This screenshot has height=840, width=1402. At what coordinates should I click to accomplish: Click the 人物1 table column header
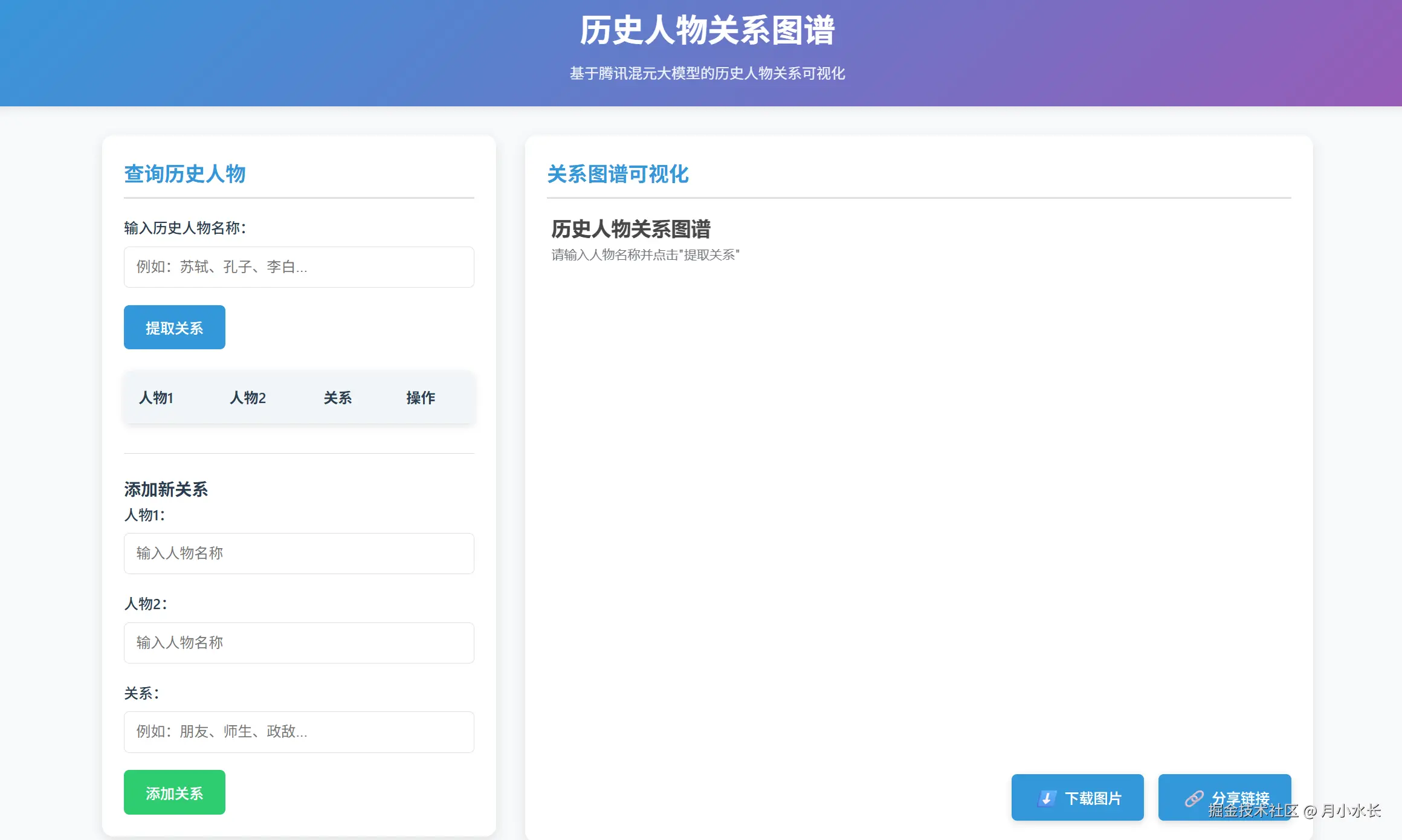[156, 398]
